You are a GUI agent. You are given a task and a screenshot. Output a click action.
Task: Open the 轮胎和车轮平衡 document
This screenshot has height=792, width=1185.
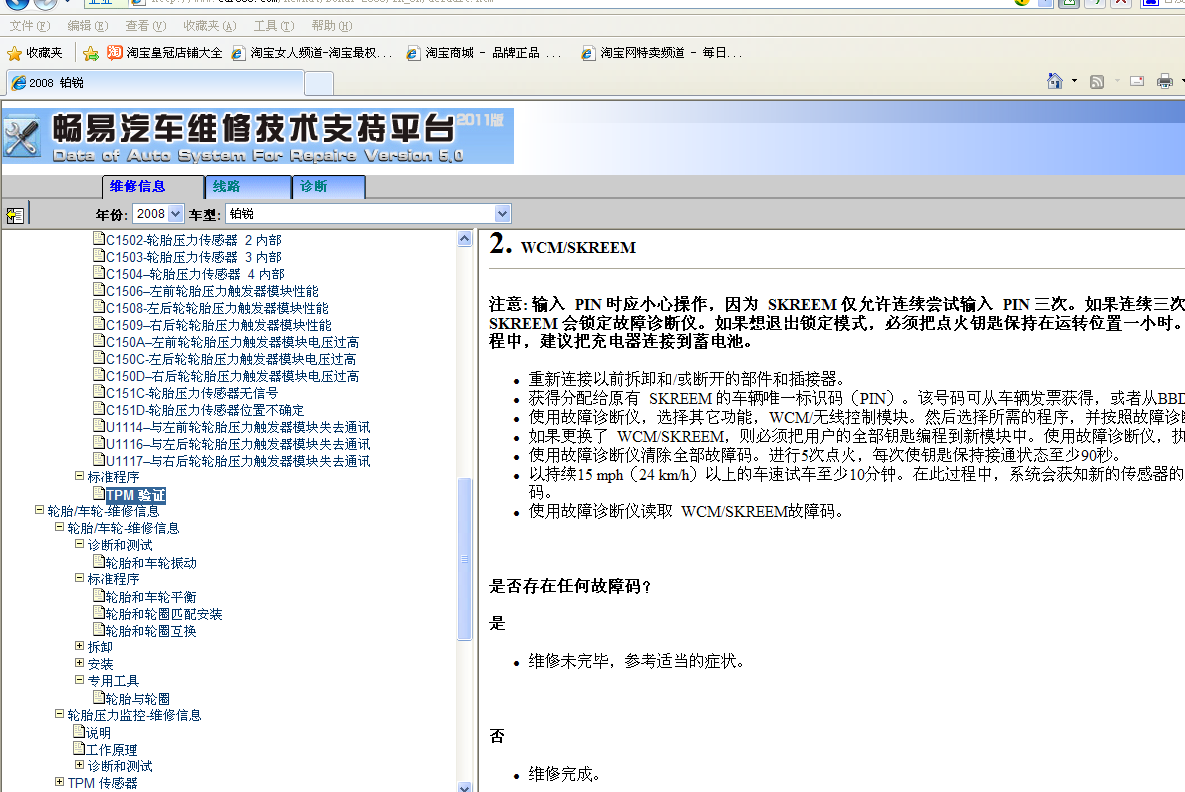144,597
